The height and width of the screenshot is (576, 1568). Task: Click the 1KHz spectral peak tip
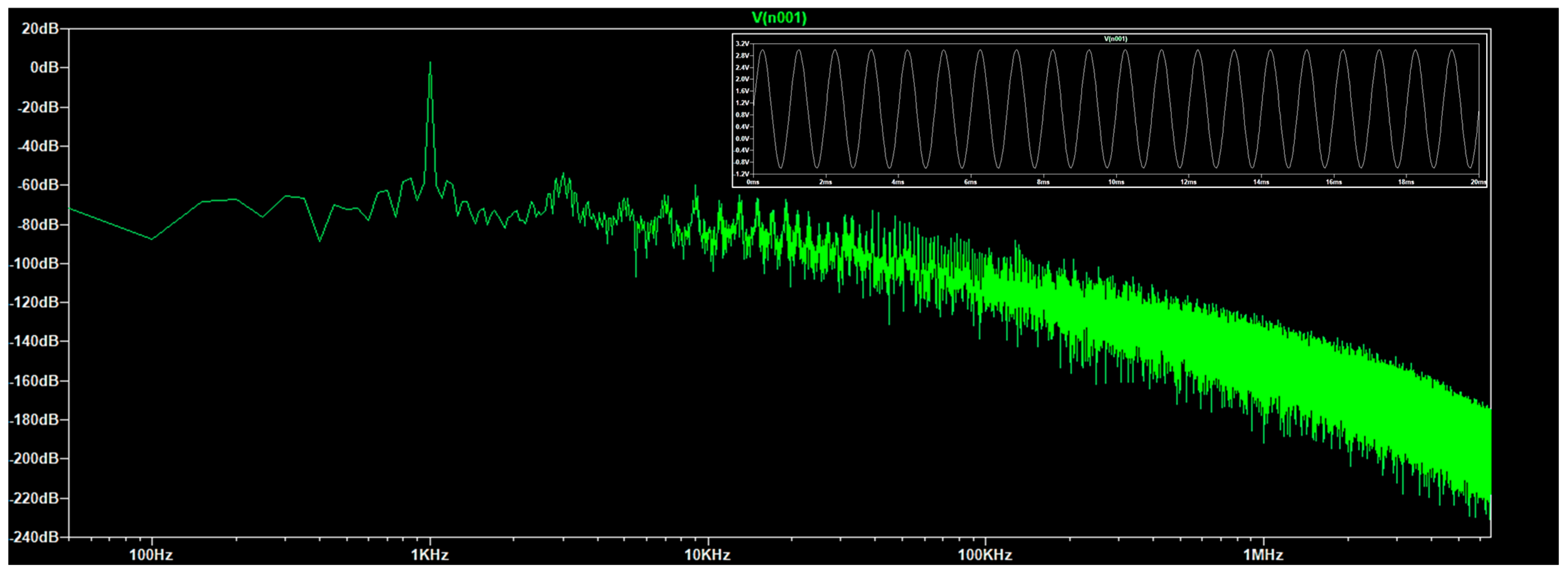click(x=430, y=63)
